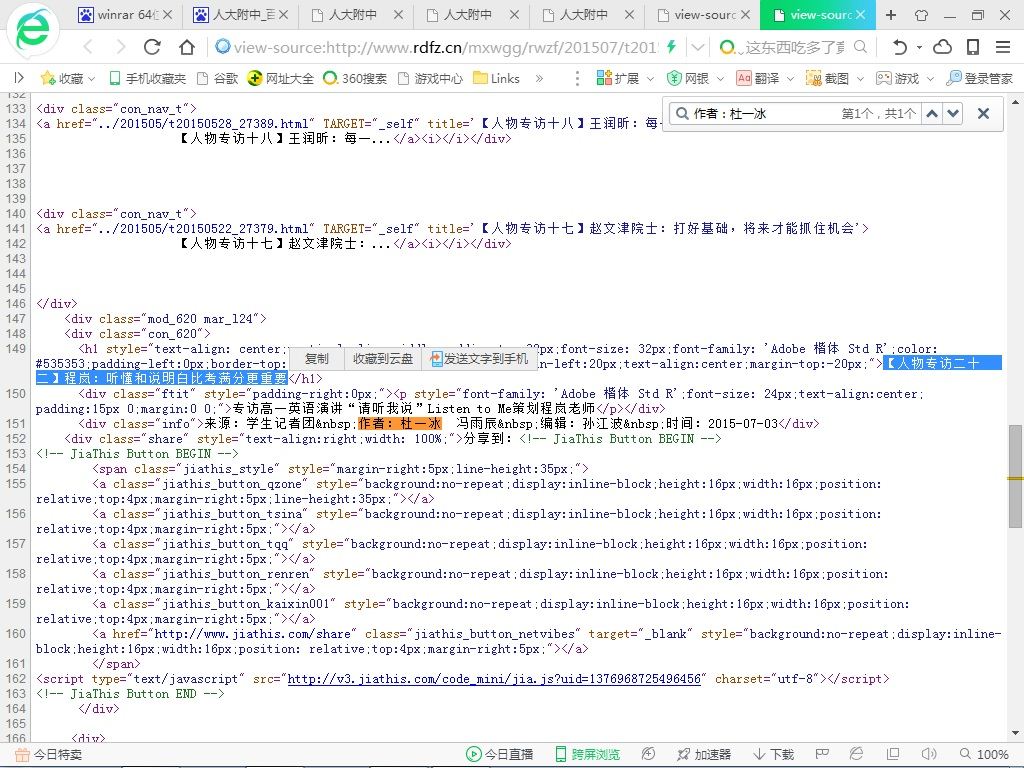Adjust the 100% page zoom control
This screenshot has height=768, width=1024.
(x=985, y=754)
